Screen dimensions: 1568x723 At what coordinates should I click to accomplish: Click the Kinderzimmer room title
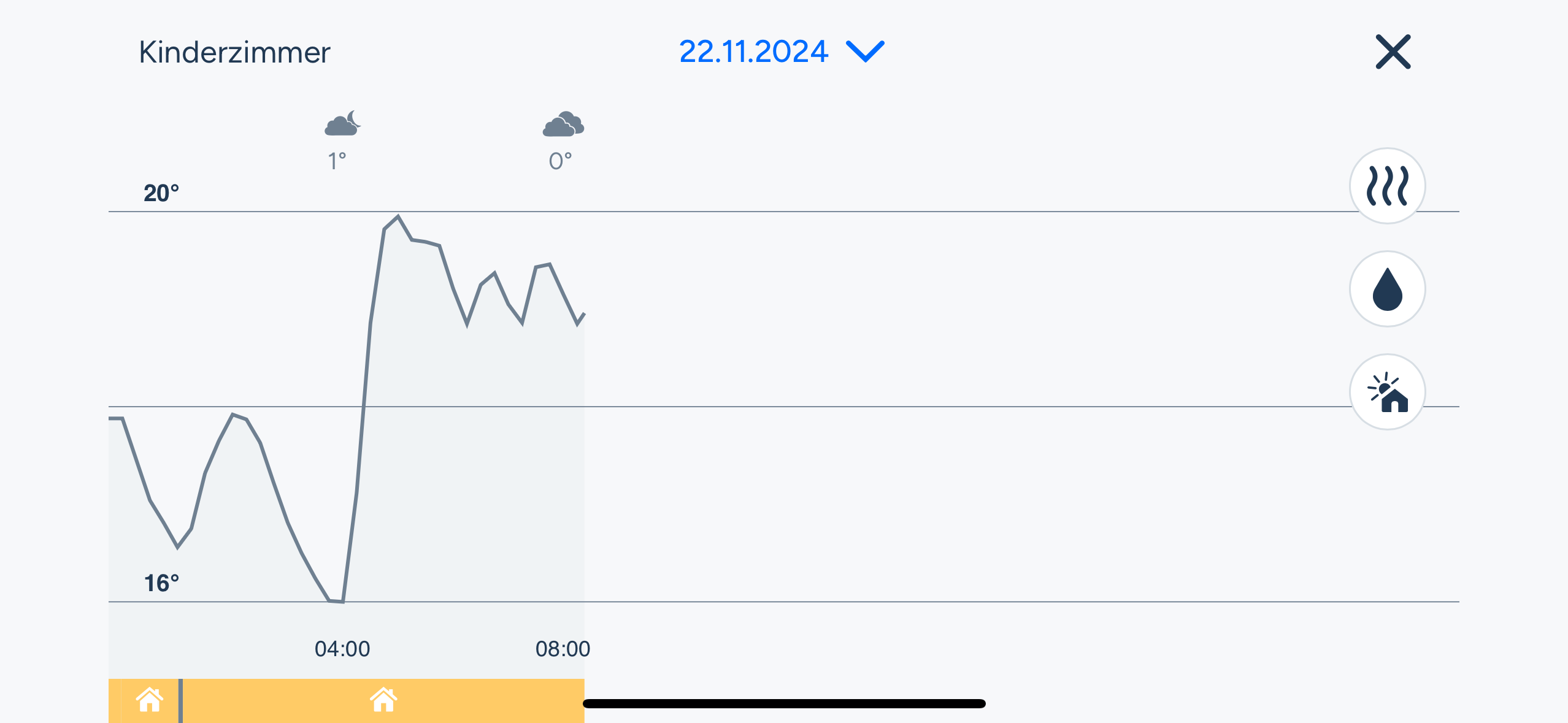pos(234,52)
